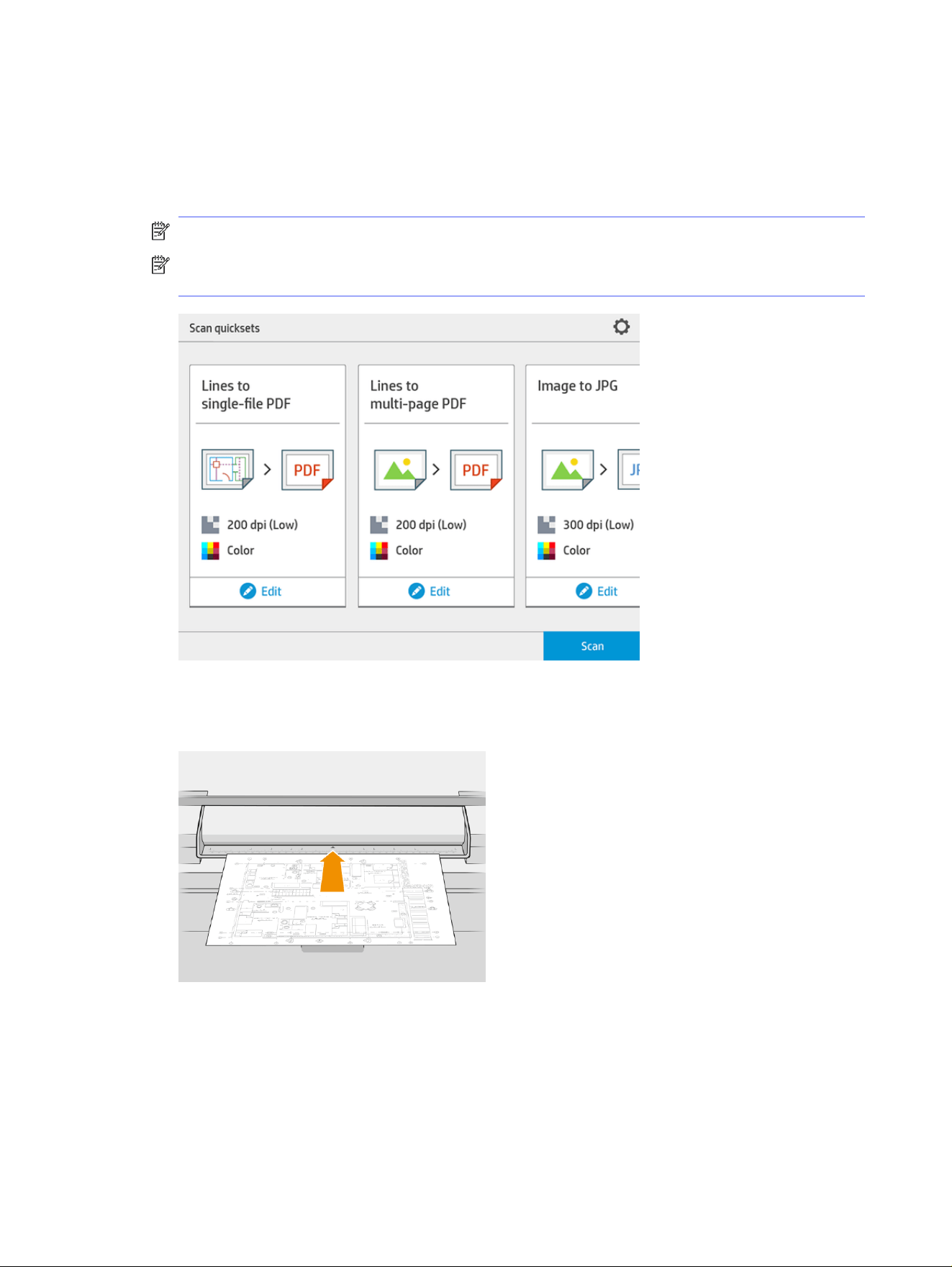Screen dimensions: 952x1267
Task: Click the PDF output icon in single-file PDF card
Action: pyautogui.click(x=307, y=470)
